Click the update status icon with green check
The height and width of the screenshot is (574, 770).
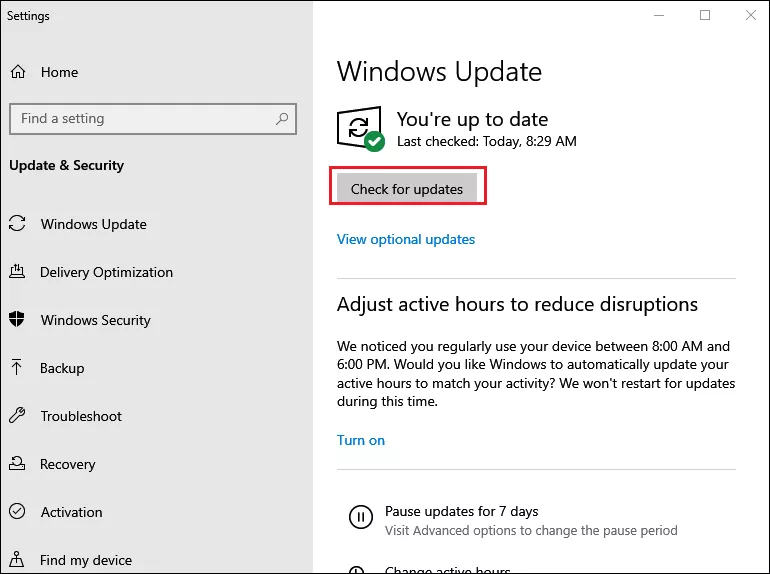coord(361,129)
